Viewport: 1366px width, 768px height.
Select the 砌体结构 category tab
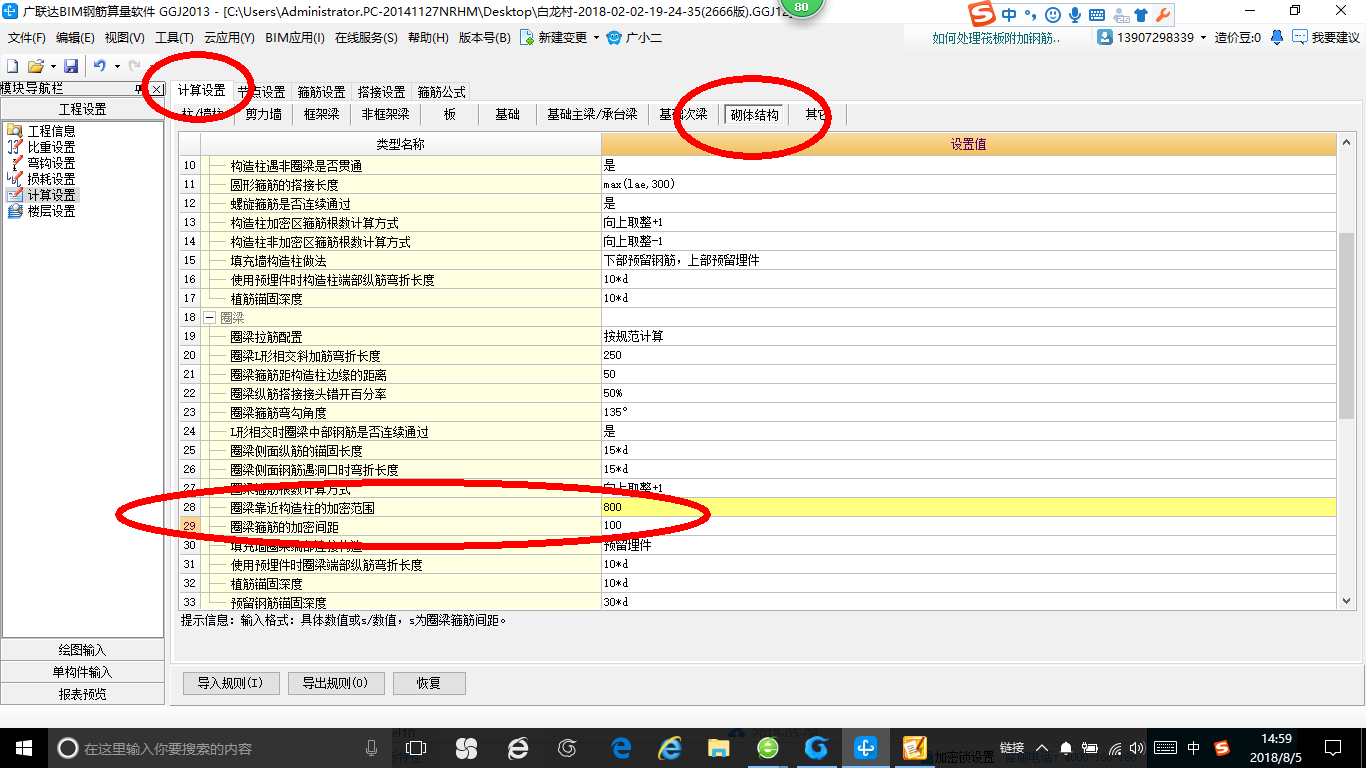point(754,115)
